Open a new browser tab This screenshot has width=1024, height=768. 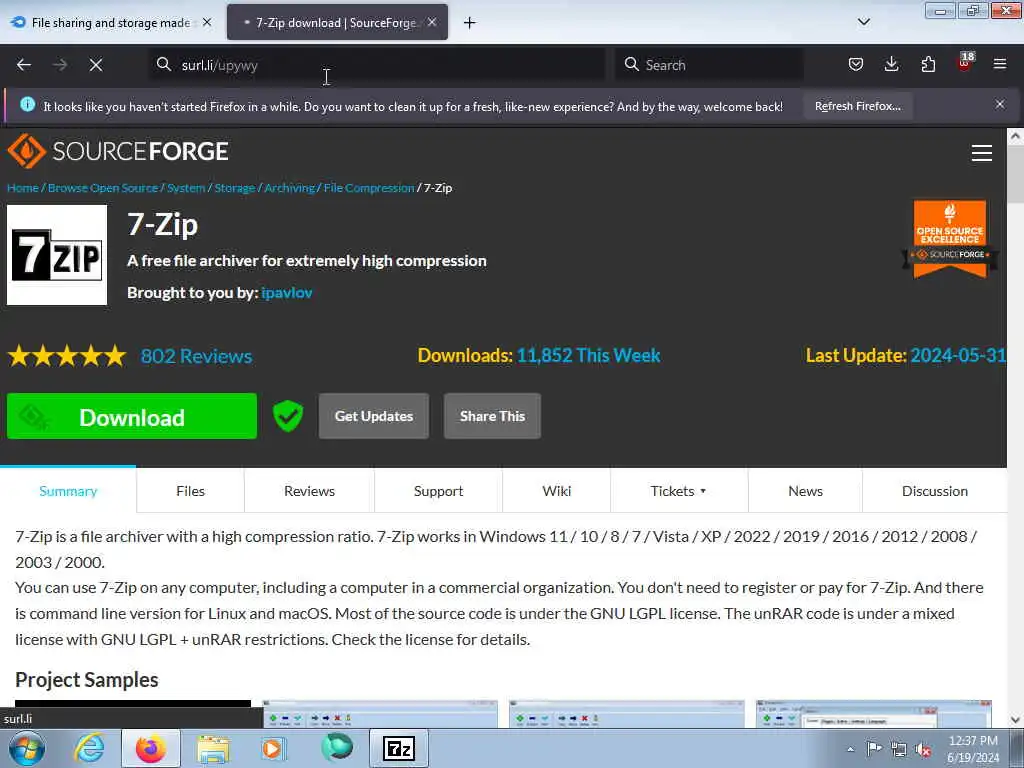tap(470, 23)
